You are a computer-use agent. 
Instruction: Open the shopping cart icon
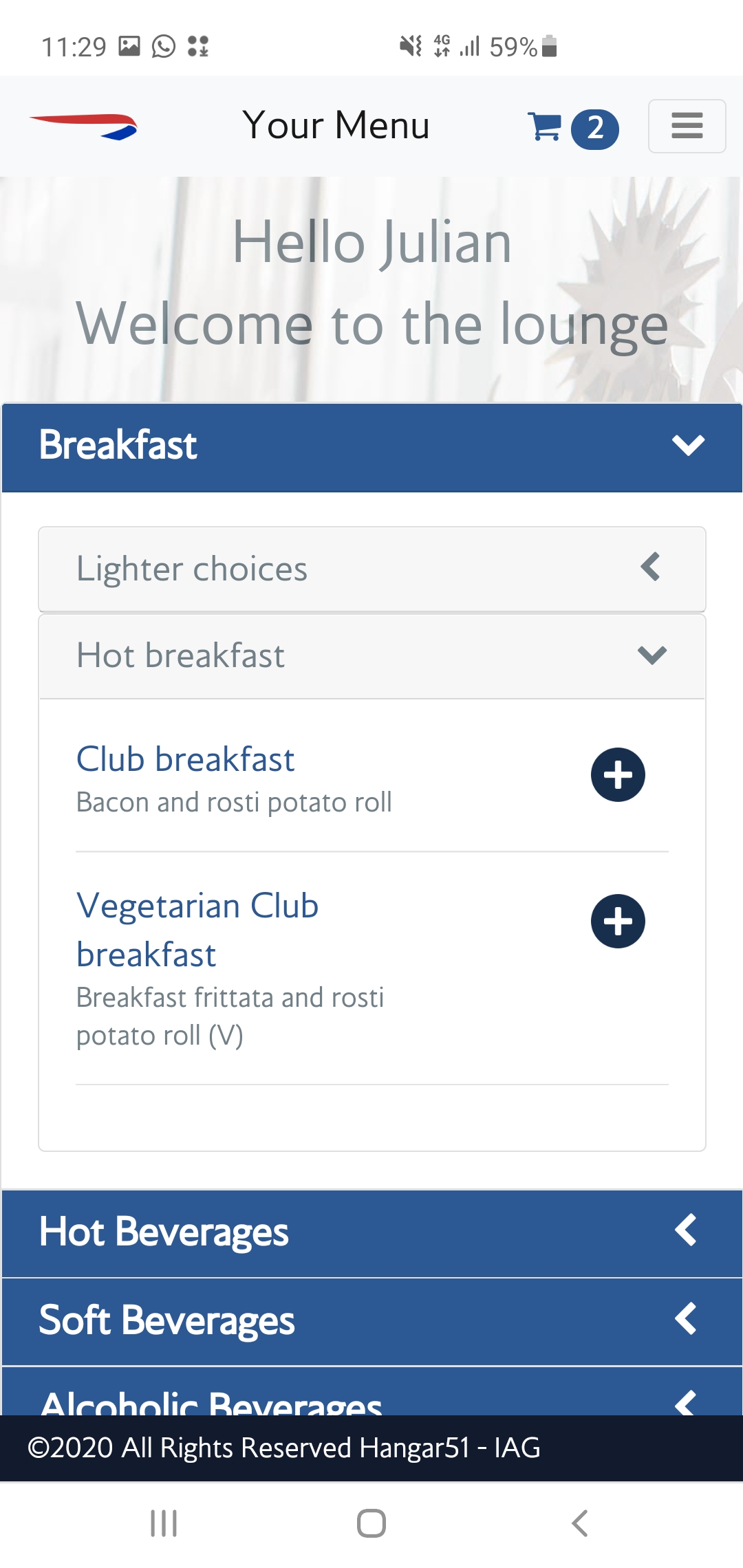tap(545, 127)
